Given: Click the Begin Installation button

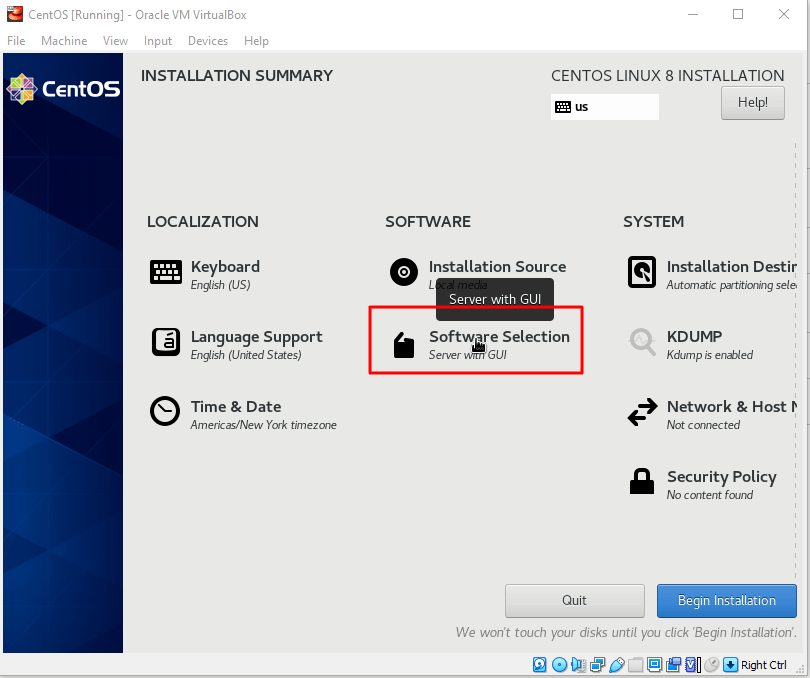Looking at the screenshot, I should coord(726,600).
